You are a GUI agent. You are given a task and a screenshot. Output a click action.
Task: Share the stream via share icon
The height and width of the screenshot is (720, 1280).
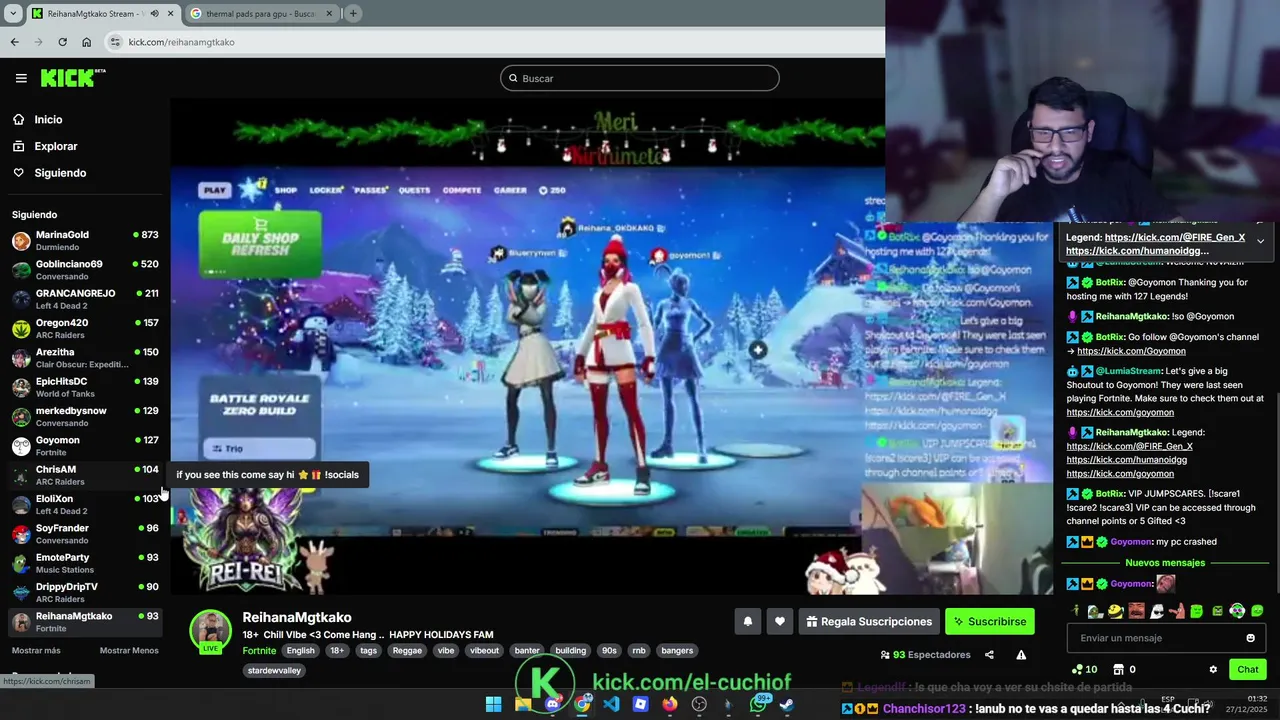[x=989, y=655]
